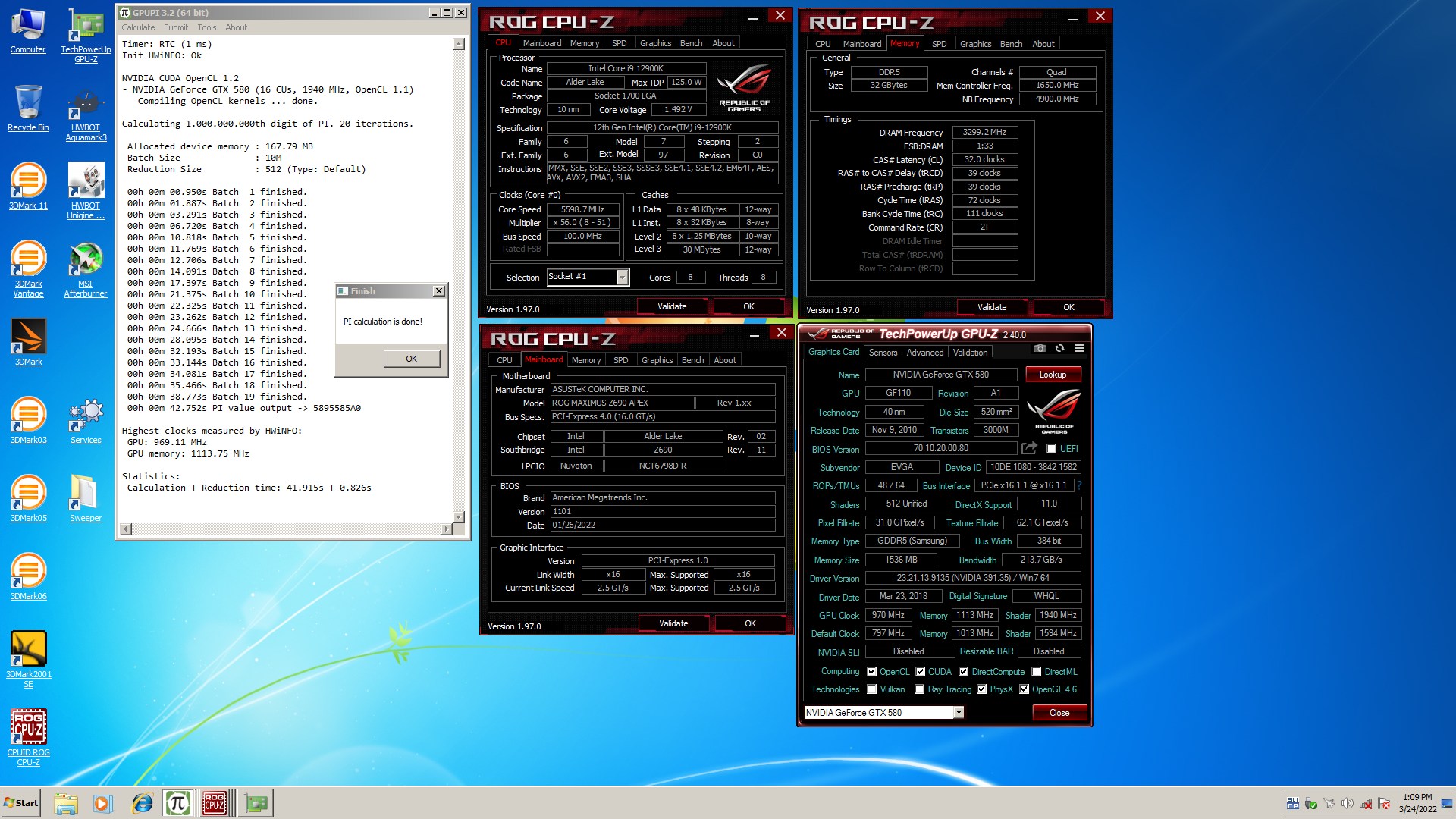This screenshot has height=819, width=1456.
Task: Toggle the DirectML checkbox
Action: click(1036, 672)
